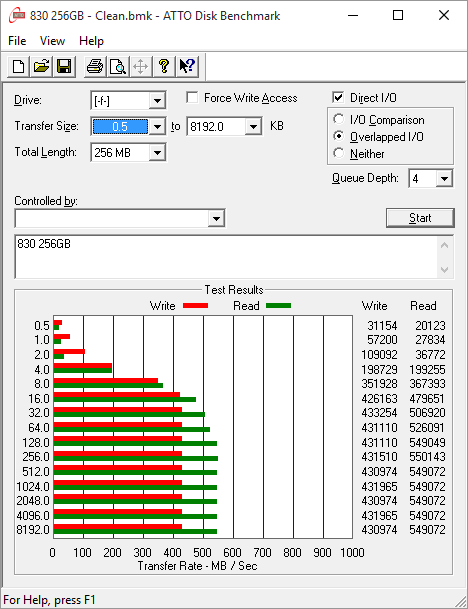Uncheck the Direct I/O checkbox

338,97
